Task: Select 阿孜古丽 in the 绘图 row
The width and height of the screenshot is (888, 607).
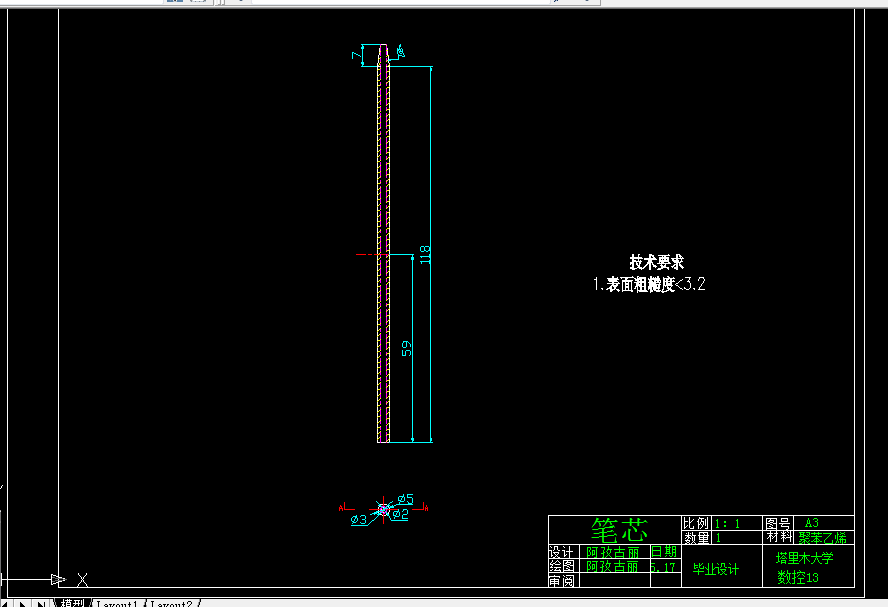Action: pos(613,566)
